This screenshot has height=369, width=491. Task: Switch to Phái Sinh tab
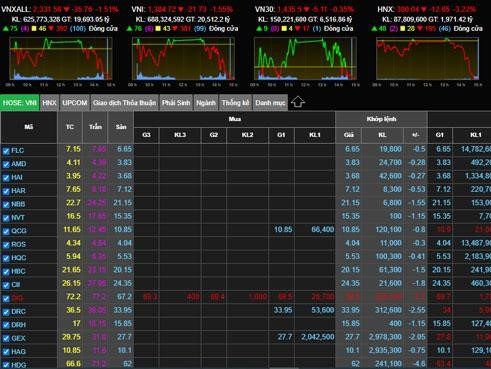click(176, 103)
